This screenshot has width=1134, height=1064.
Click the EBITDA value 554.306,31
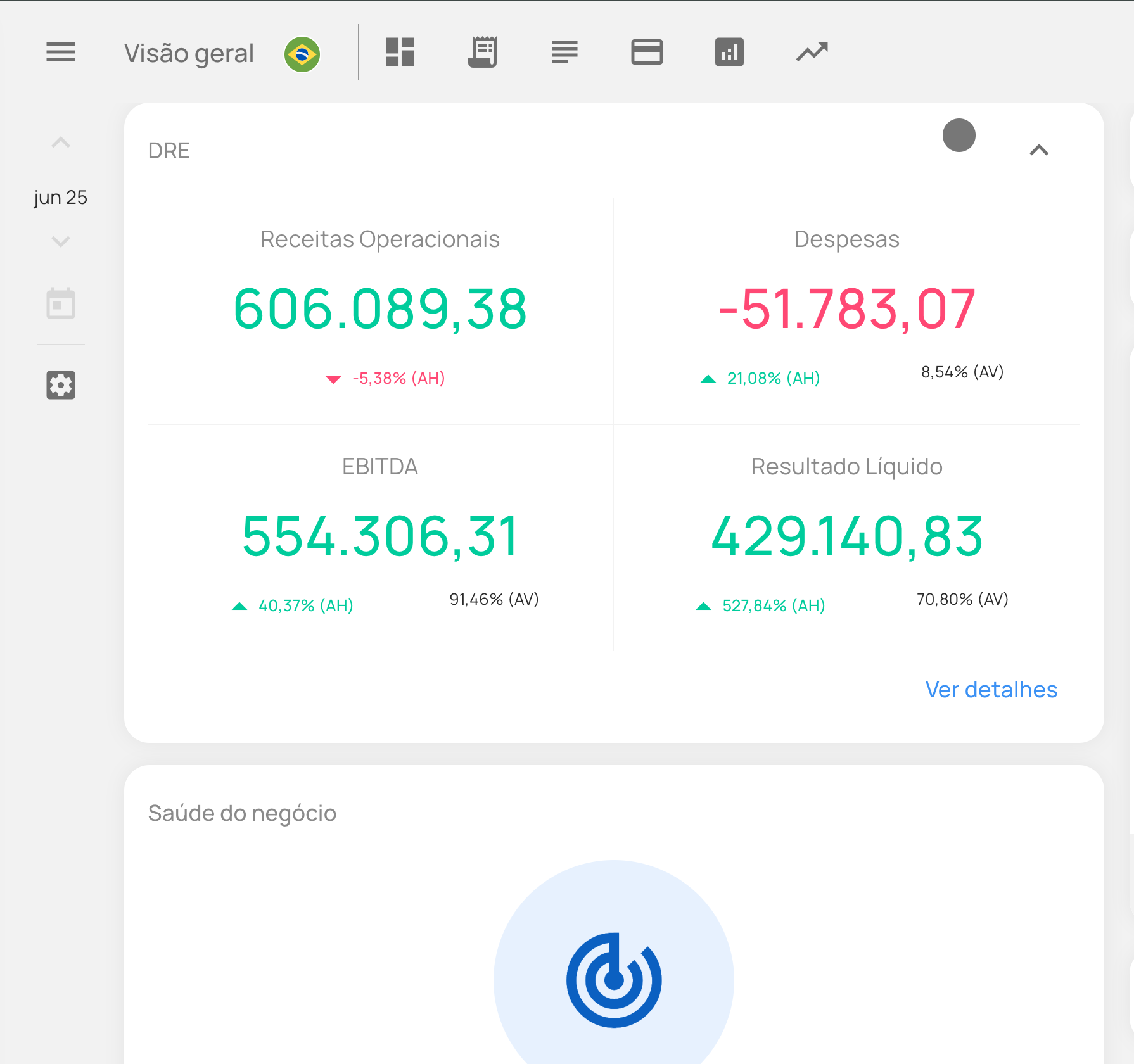pyautogui.click(x=380, y=536)
